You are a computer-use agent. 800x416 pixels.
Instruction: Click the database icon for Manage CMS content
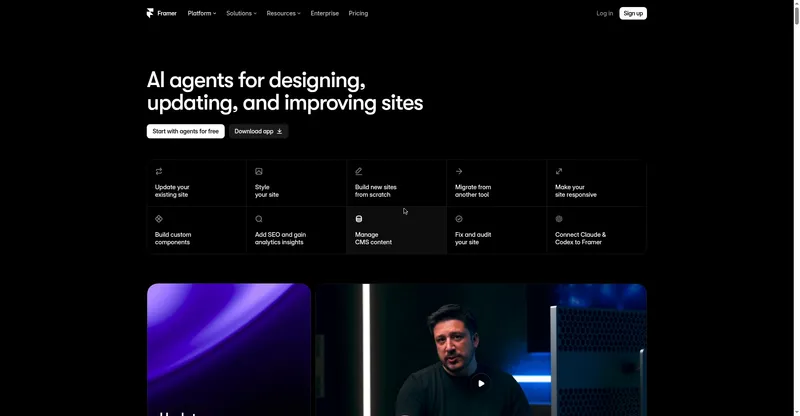[x=359, y=219]
